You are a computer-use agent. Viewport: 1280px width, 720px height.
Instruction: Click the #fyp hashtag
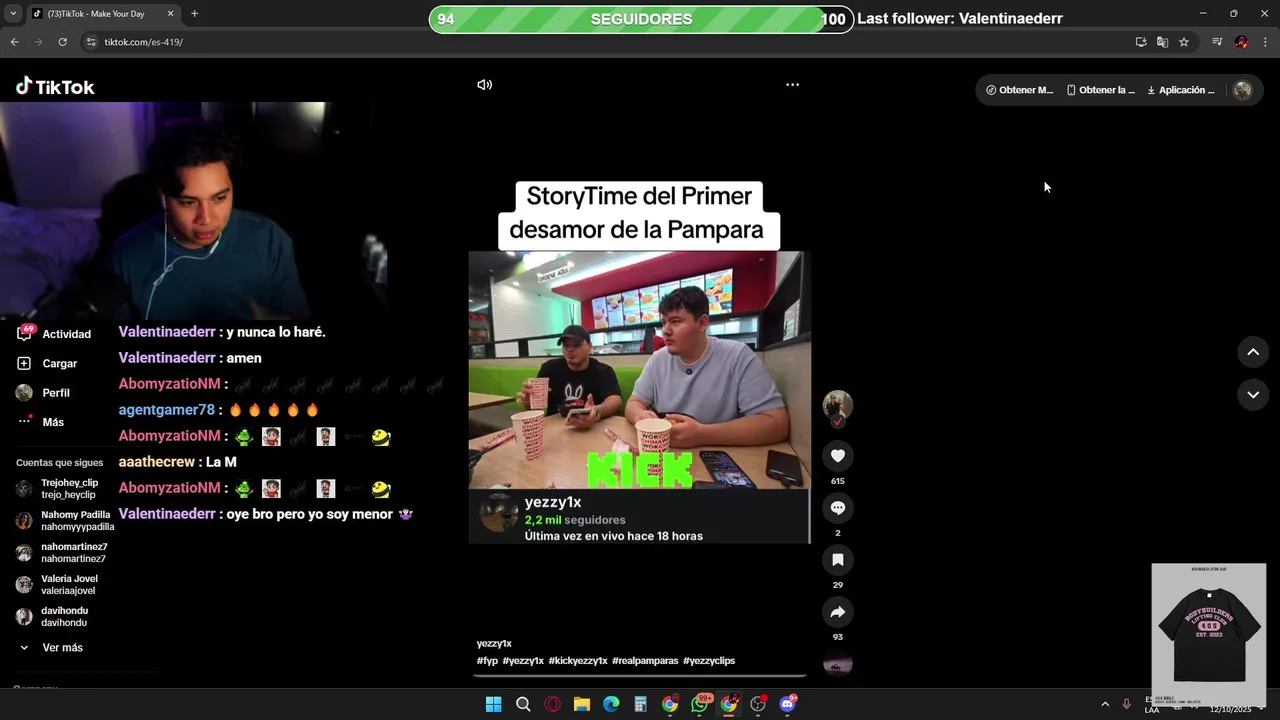487,661
